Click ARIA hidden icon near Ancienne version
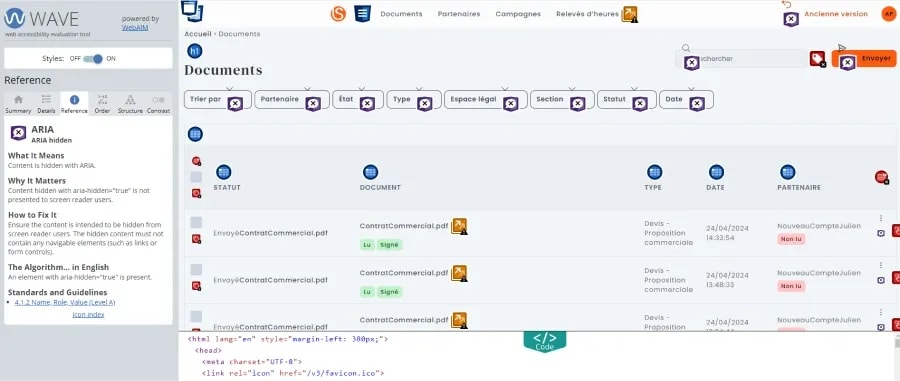Image resolution: width=900 pixels, height=381 pixels. click(791, 19)
